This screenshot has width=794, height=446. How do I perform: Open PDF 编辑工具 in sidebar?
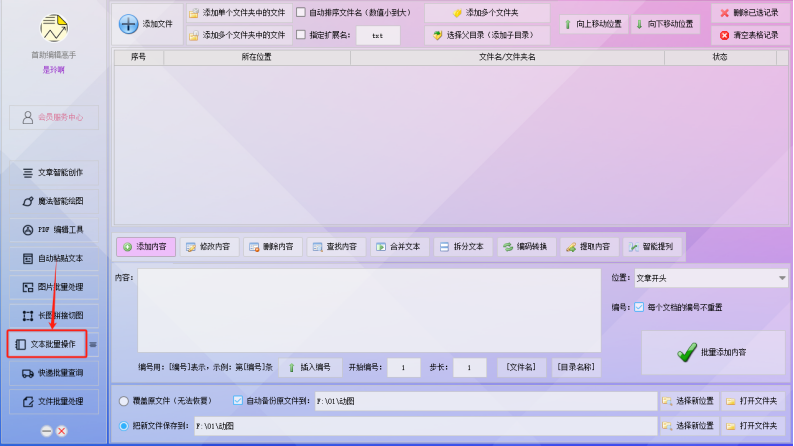54,230
